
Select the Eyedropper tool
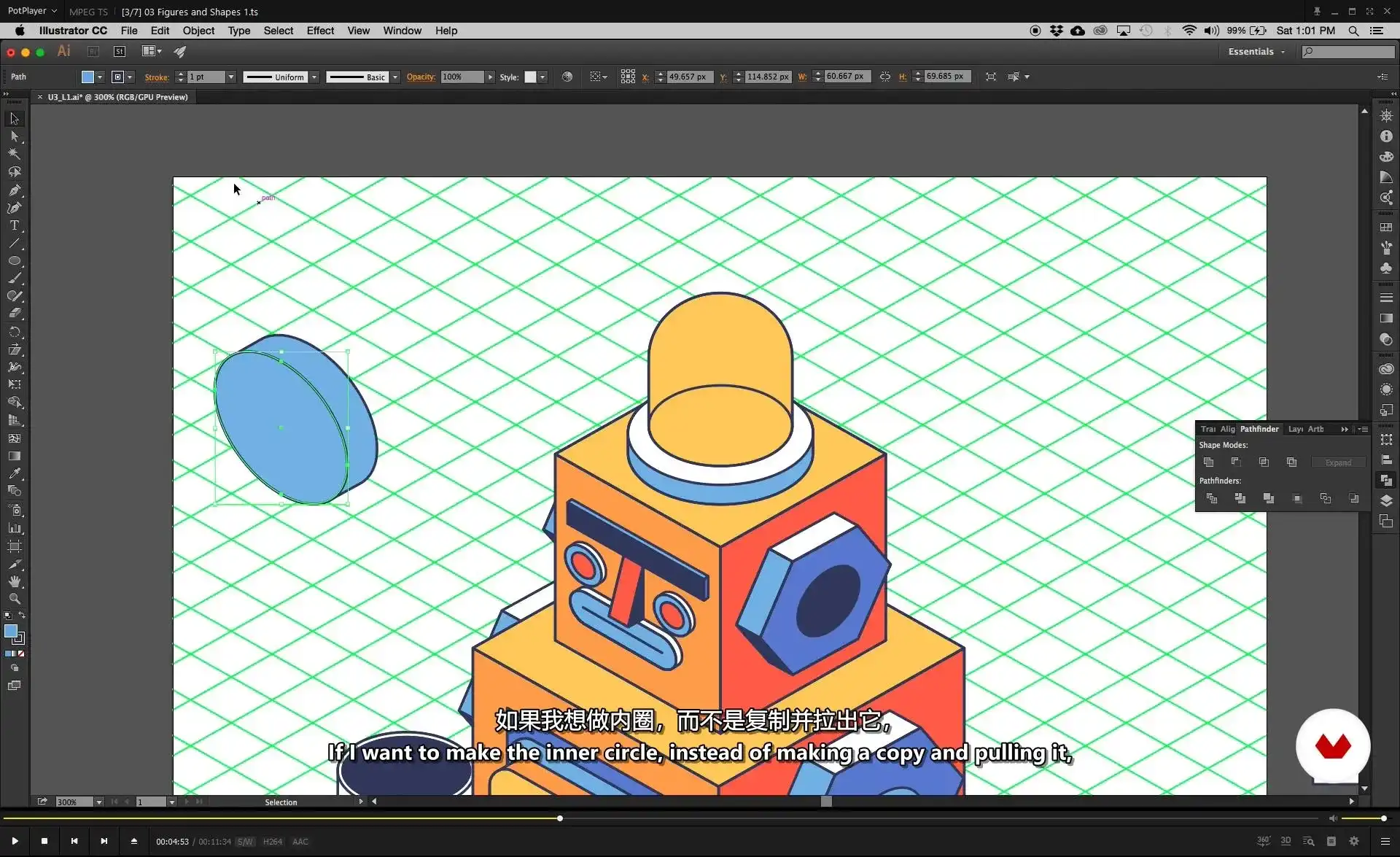[14, 473]
